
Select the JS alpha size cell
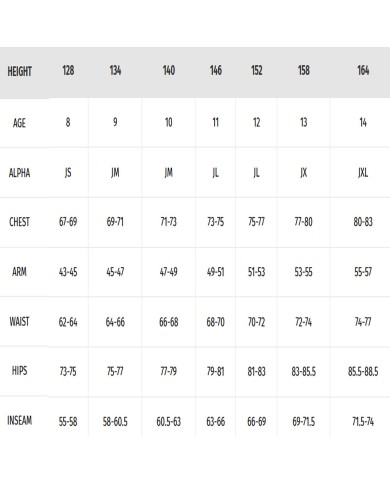click(68, 172)
